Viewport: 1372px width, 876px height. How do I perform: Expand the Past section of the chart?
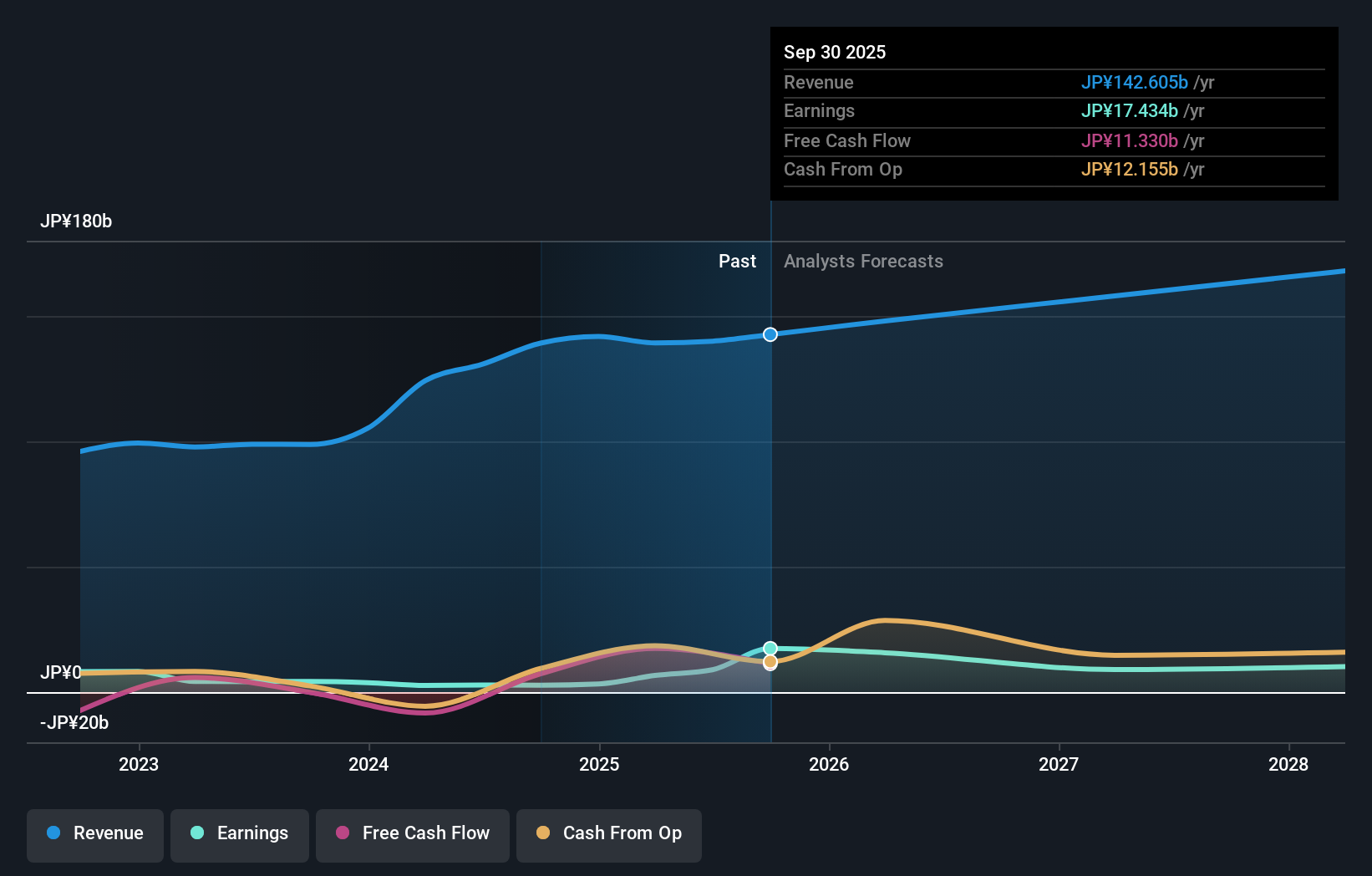click(x=736, y=261)
